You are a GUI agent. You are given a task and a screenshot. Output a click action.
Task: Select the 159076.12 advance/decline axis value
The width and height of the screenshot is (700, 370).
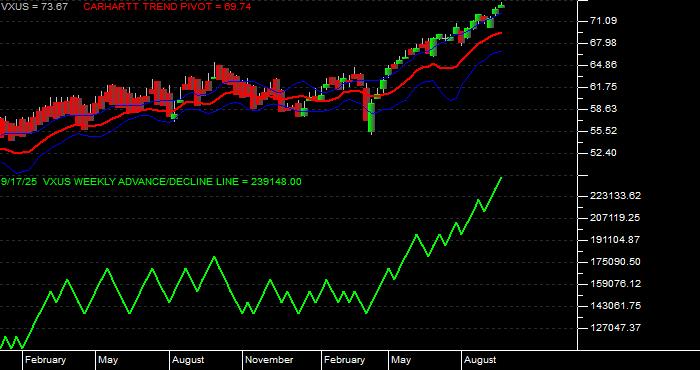[615, 284]
